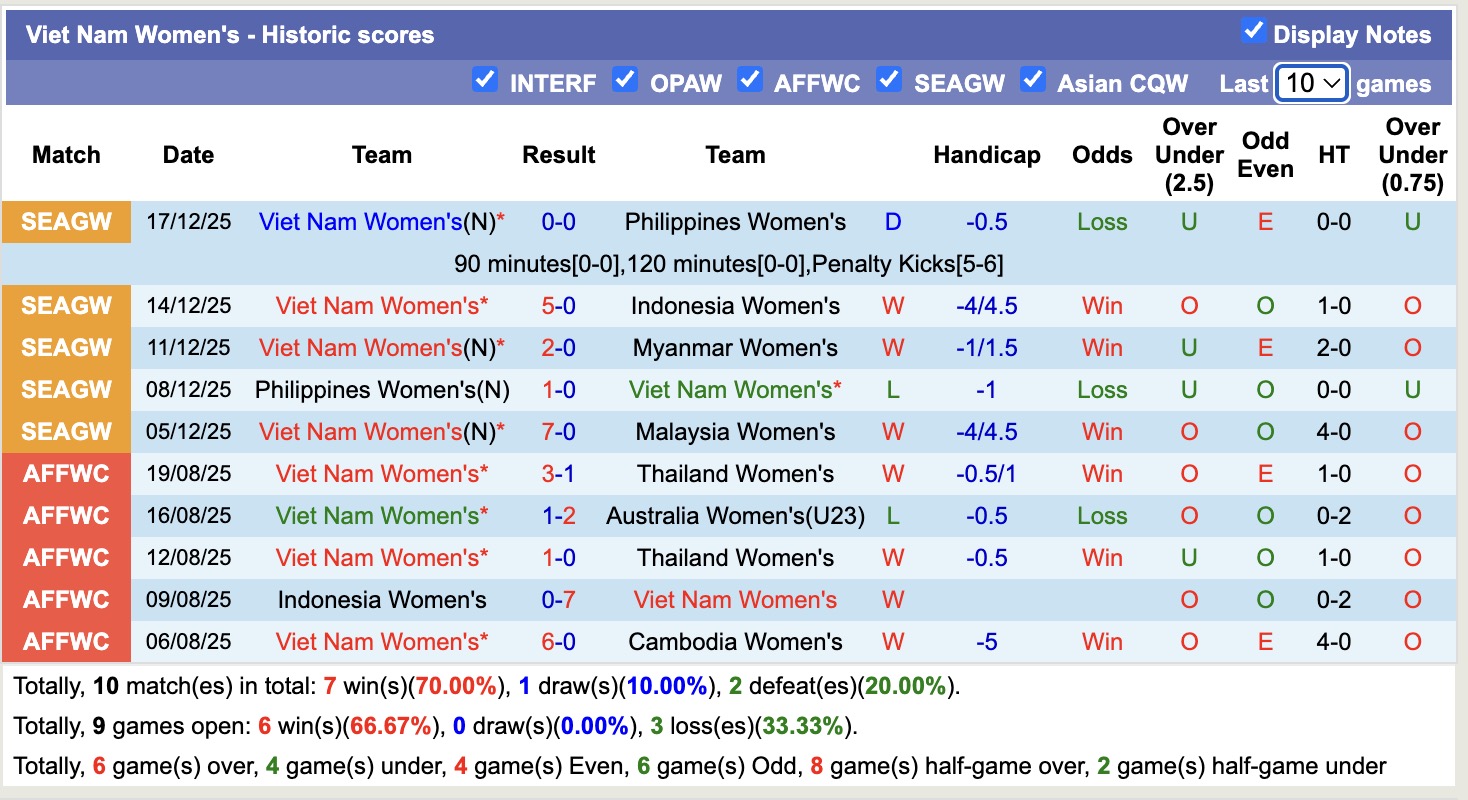Uncheck the AFFWC filter checkbox
Viewport: 1468px width, 800px height.
(750, 79)
